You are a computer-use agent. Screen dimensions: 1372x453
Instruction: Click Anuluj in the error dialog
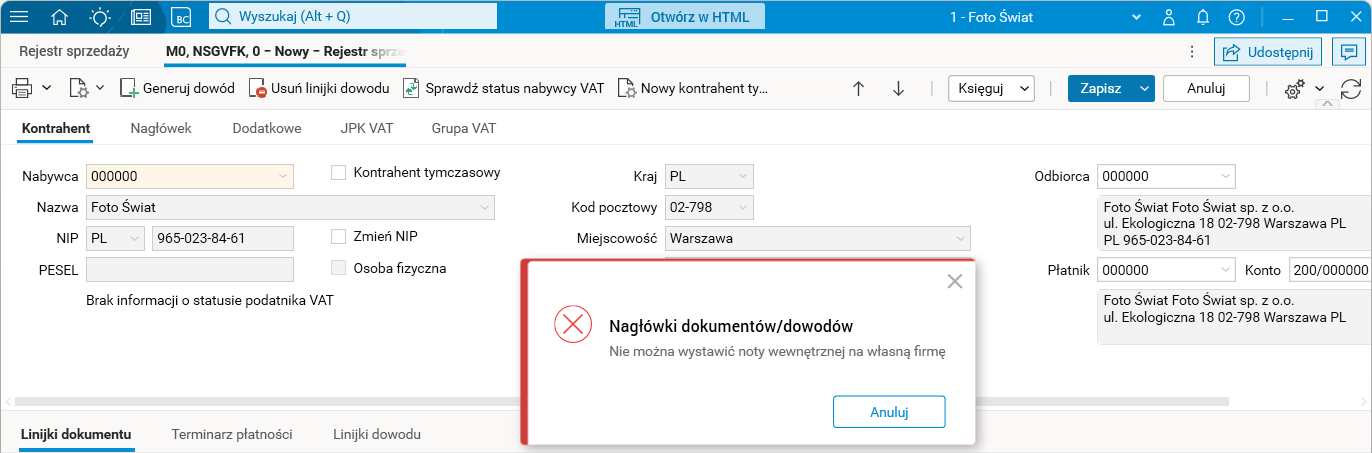[x=889, y=411]
